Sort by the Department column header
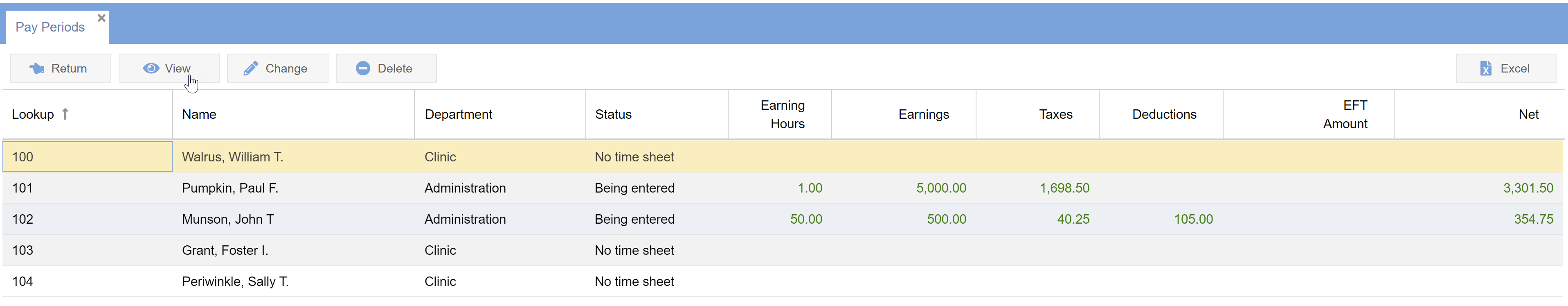This screenshot has width=1568, height=306. pyautogui.click(x=458, y=115)
